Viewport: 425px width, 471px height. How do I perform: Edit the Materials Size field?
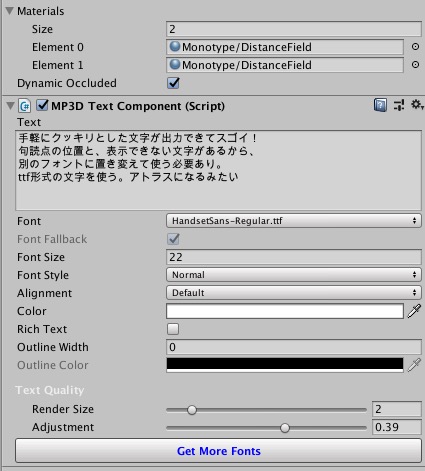coord(294,29)
